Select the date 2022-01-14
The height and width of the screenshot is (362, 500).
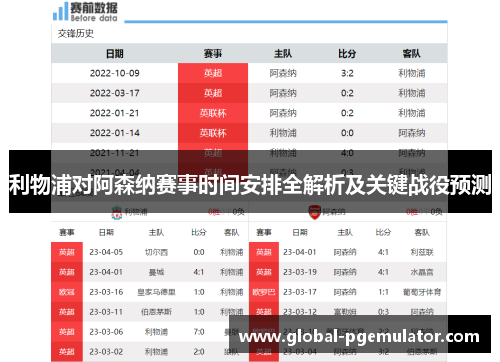[x=115, y=133]
